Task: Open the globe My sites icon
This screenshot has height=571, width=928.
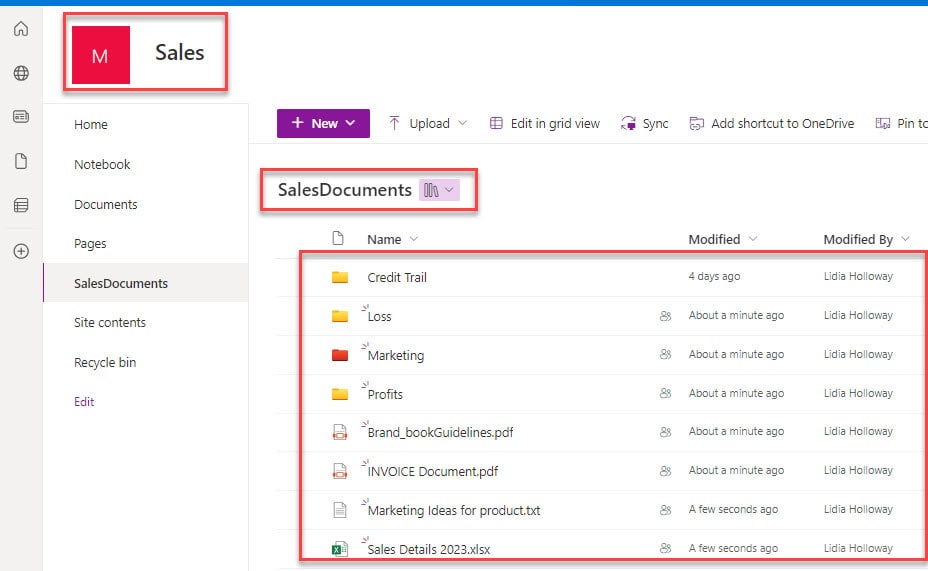Action: pyautogui.click(x=21, y=73)
